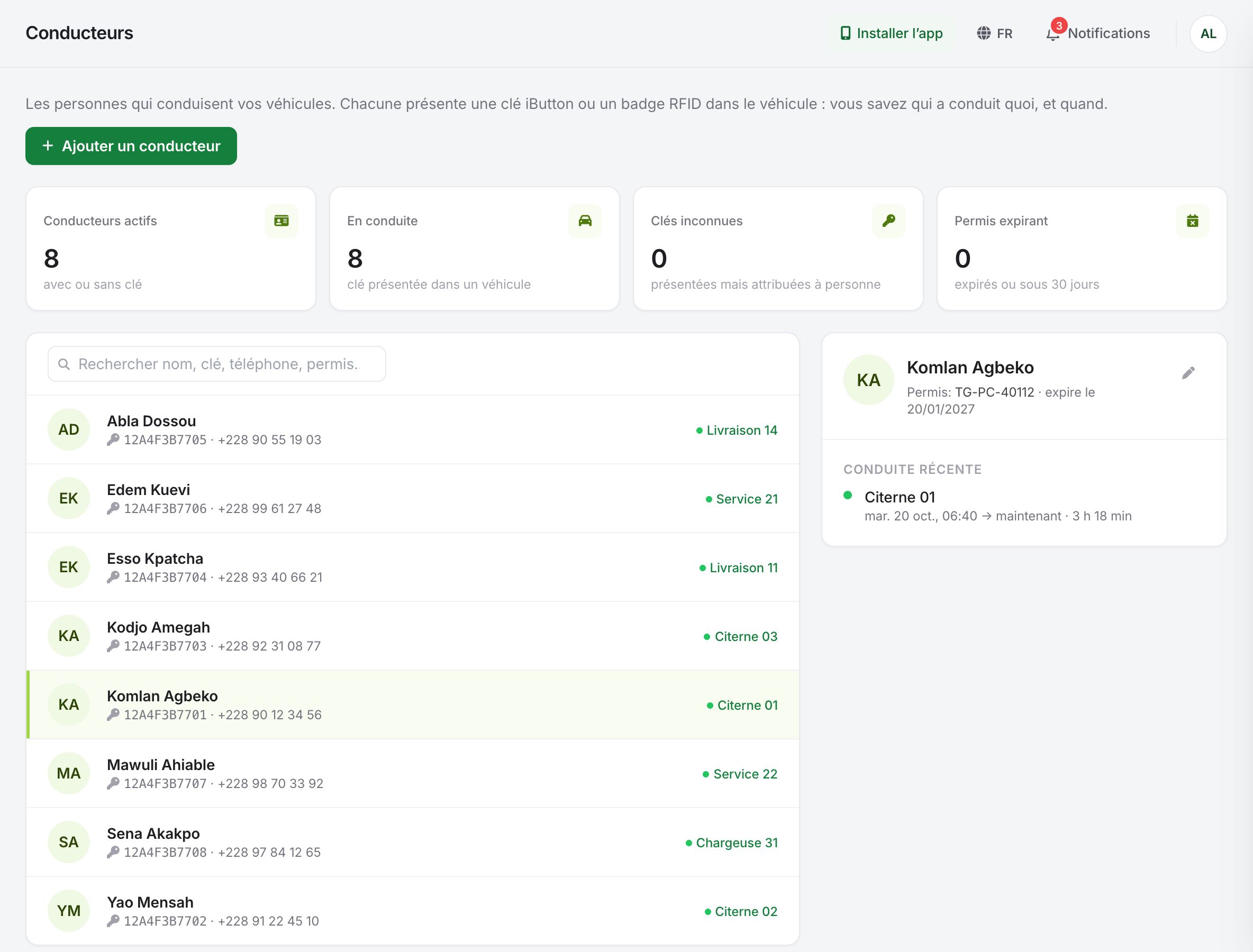This screenshot has height=952, width=1253.
Task: Click Ajouter un conducteur button
Action: [131, 146]
